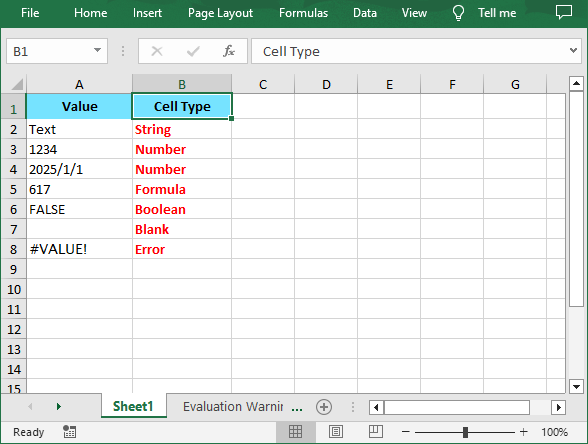Viewport: 588px width, 444px height.
Task: Click the Cell Type header cell
Action: pyautogui.click(x=182, y=106)
